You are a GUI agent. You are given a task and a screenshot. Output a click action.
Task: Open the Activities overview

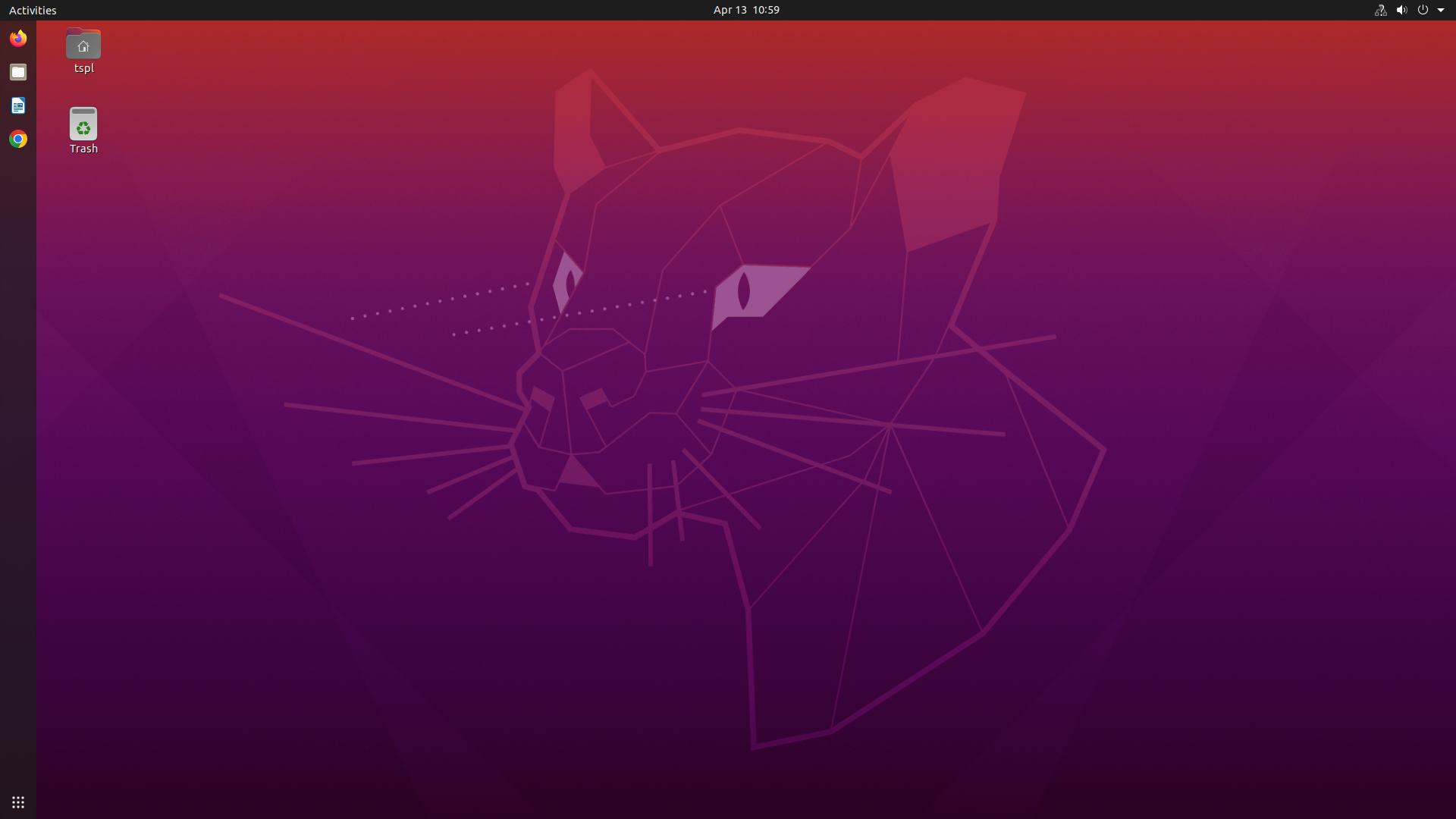[33, 10]
